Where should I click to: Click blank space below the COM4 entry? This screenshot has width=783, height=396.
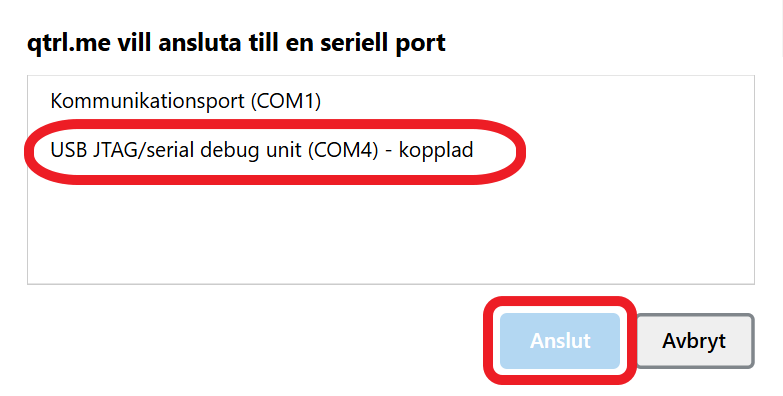[x=391, y=230]
